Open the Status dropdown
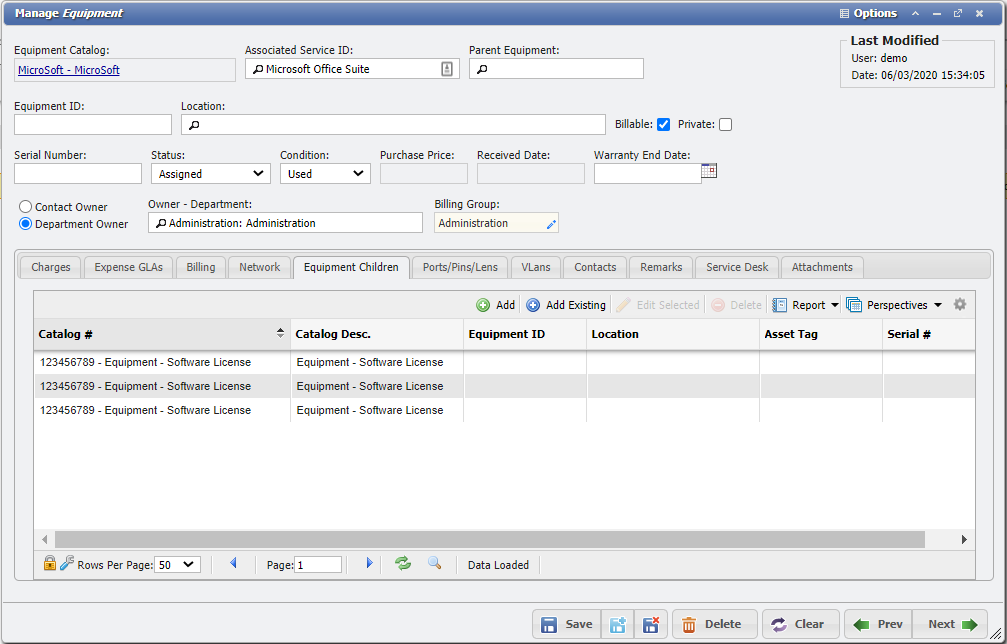This screenshot has height=644, width=1007. tap(210, 174)
